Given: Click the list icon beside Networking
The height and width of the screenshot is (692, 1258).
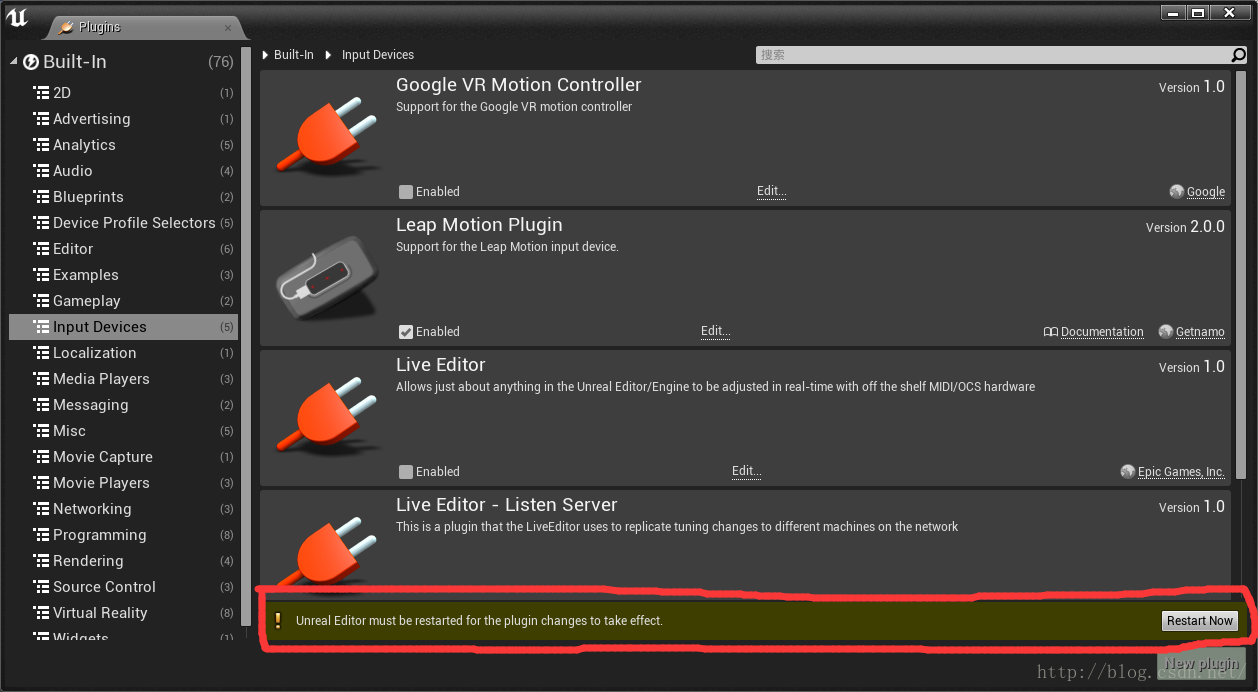Looking at the screenshot, I should tap(41, 509).
